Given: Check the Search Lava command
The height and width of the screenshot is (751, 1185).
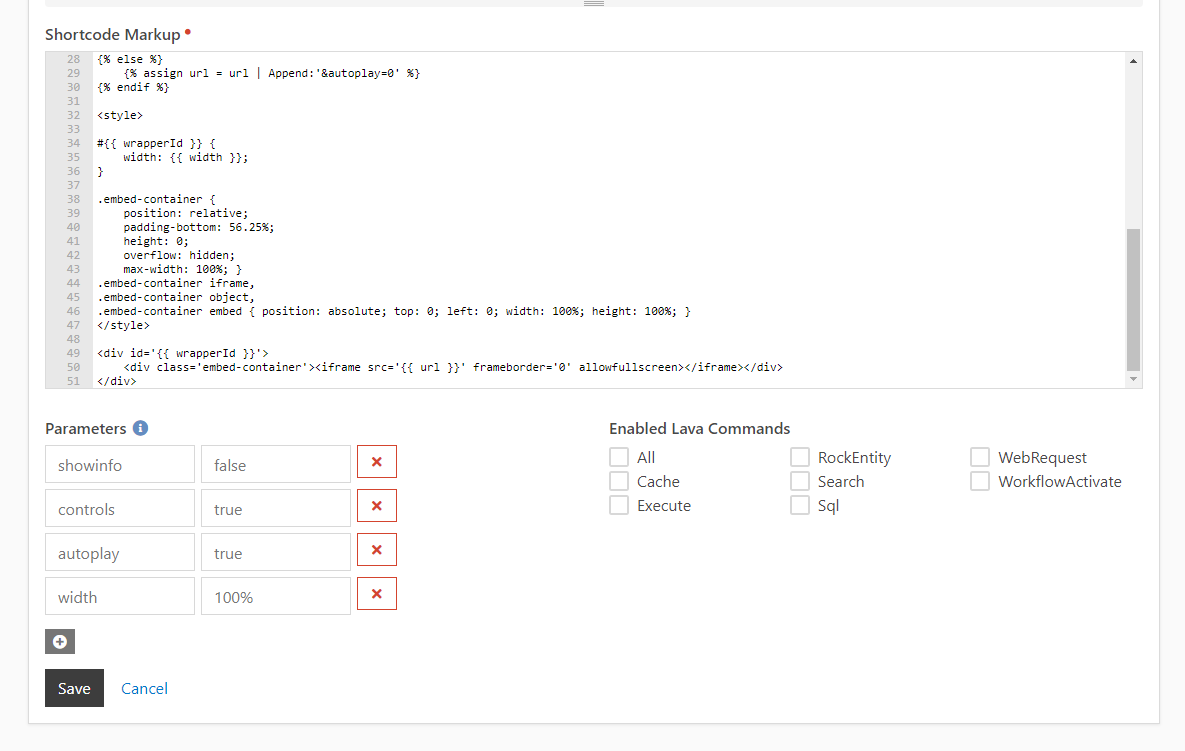Looking at the screenshot, I should click(x=800, y=481).
